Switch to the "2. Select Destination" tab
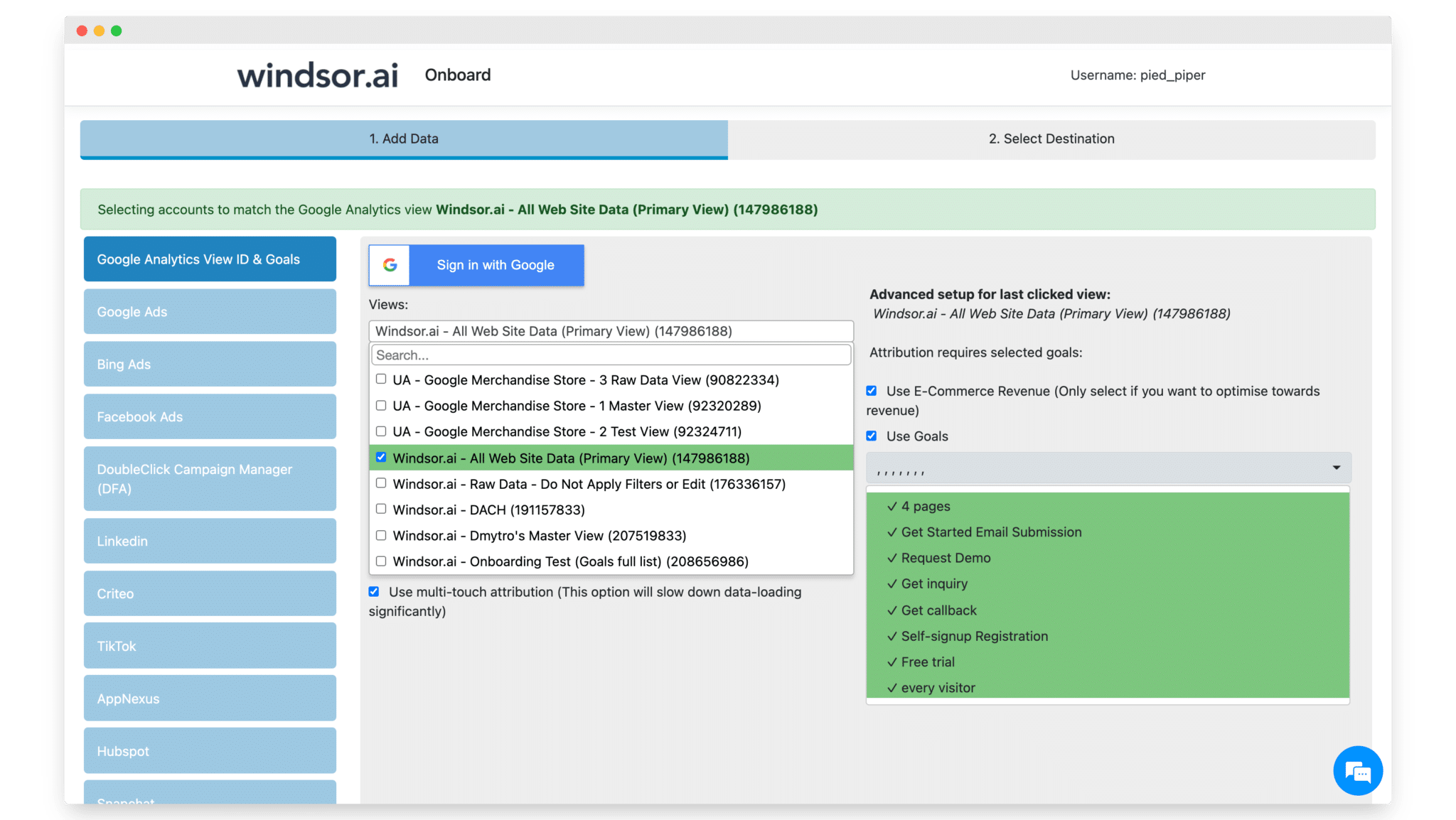The width and height of the screenshot is (1456, 820). click(x=1051, y=139)
